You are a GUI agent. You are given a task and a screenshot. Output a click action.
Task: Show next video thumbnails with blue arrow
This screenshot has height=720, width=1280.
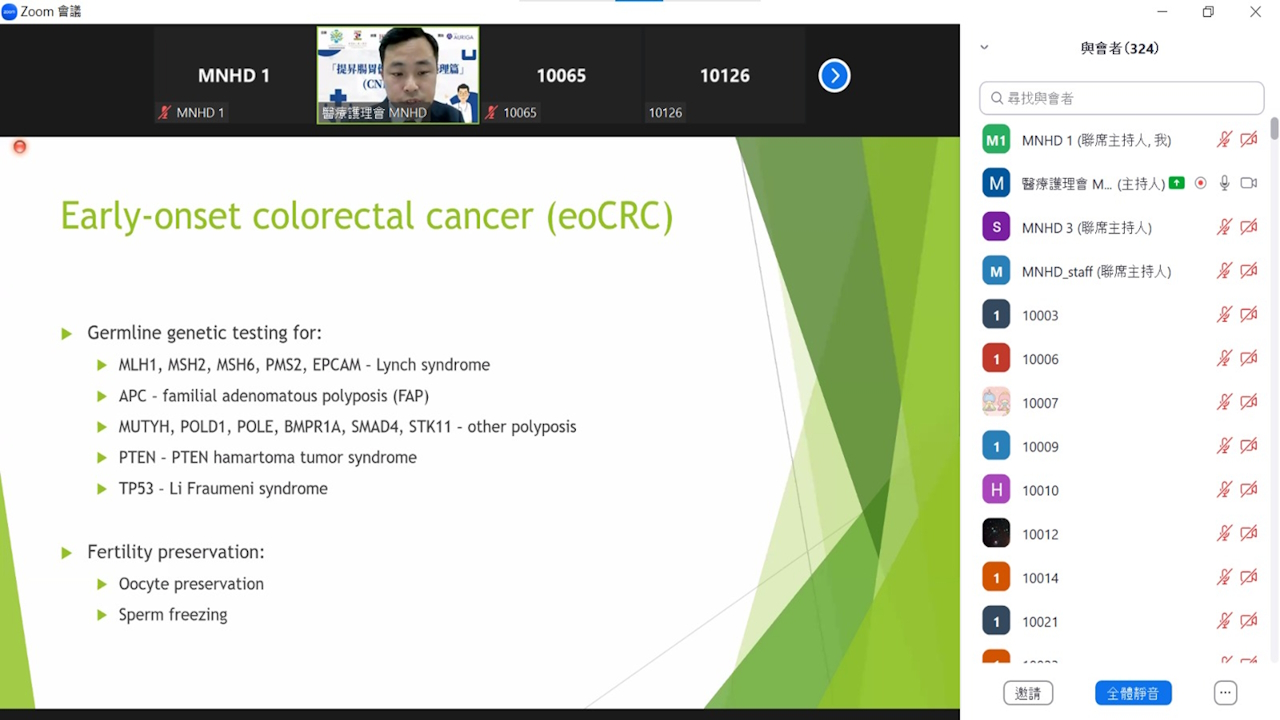834,75
